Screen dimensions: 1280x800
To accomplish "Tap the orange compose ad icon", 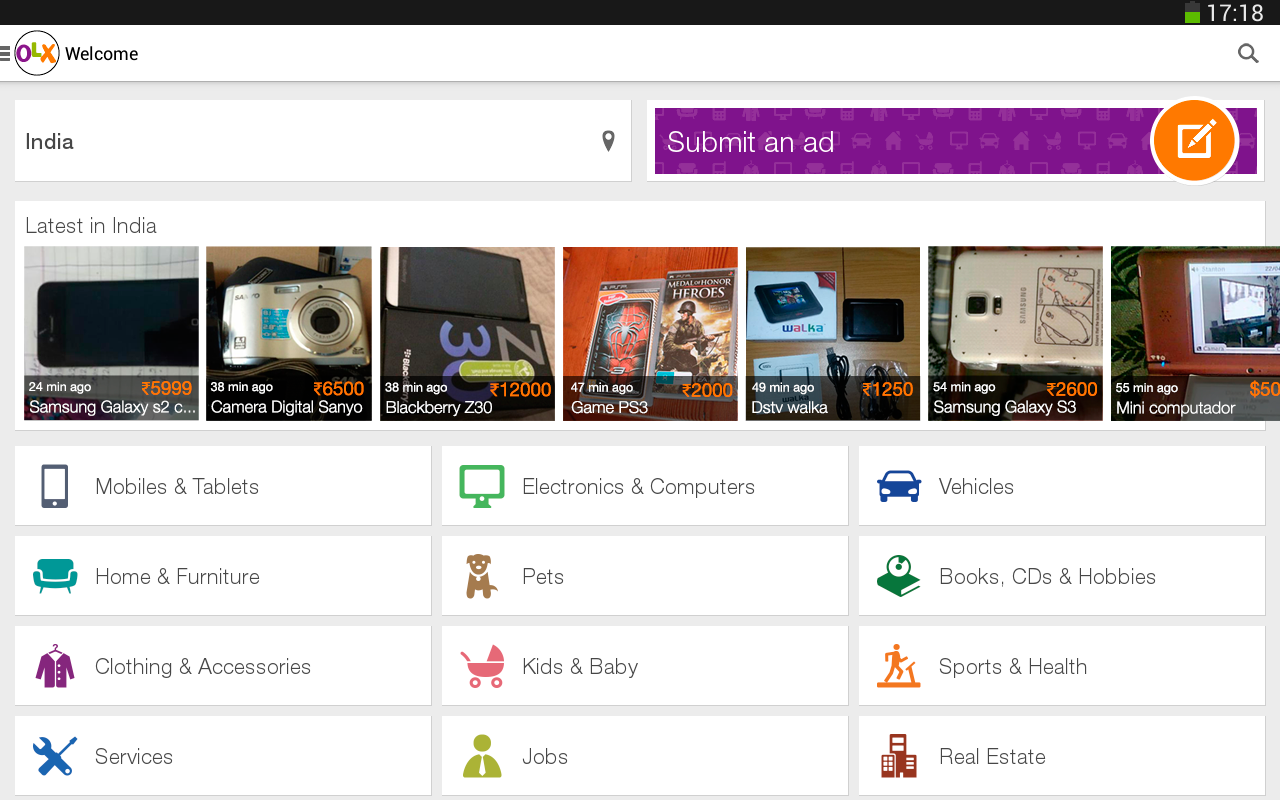I will tap(1195, 141).
